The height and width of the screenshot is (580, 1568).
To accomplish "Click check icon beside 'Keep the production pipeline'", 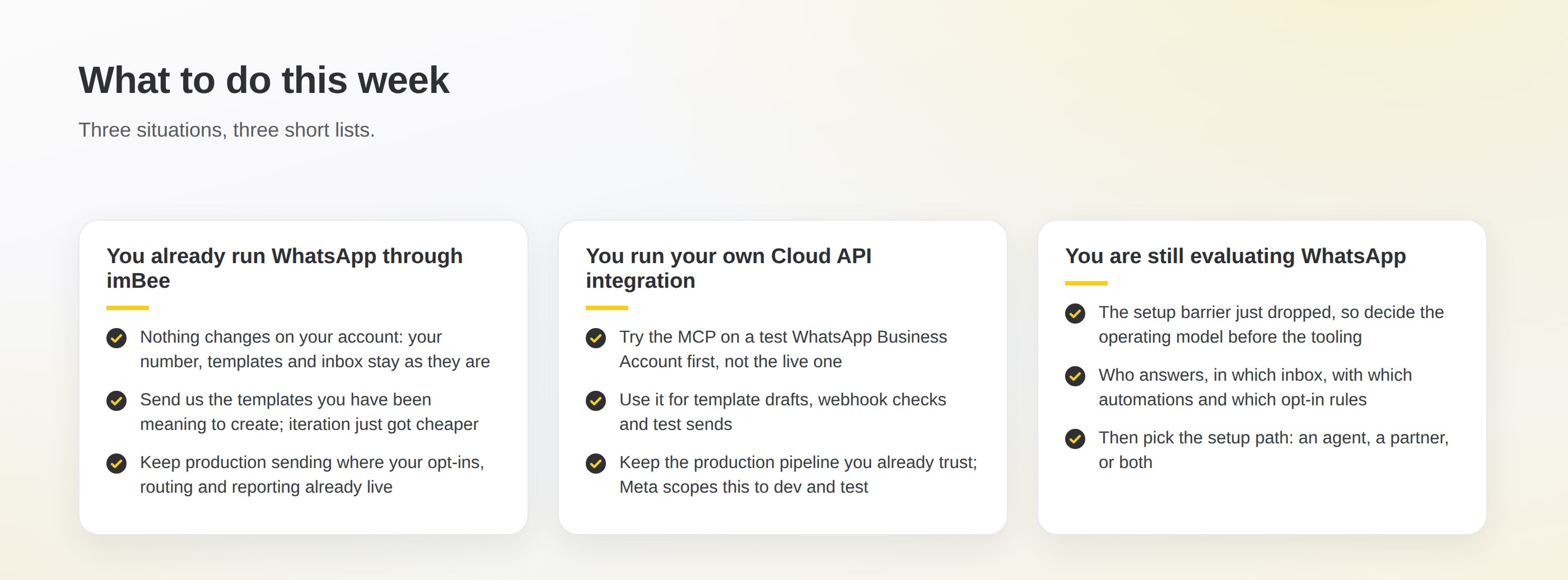I will coord(595,463).
